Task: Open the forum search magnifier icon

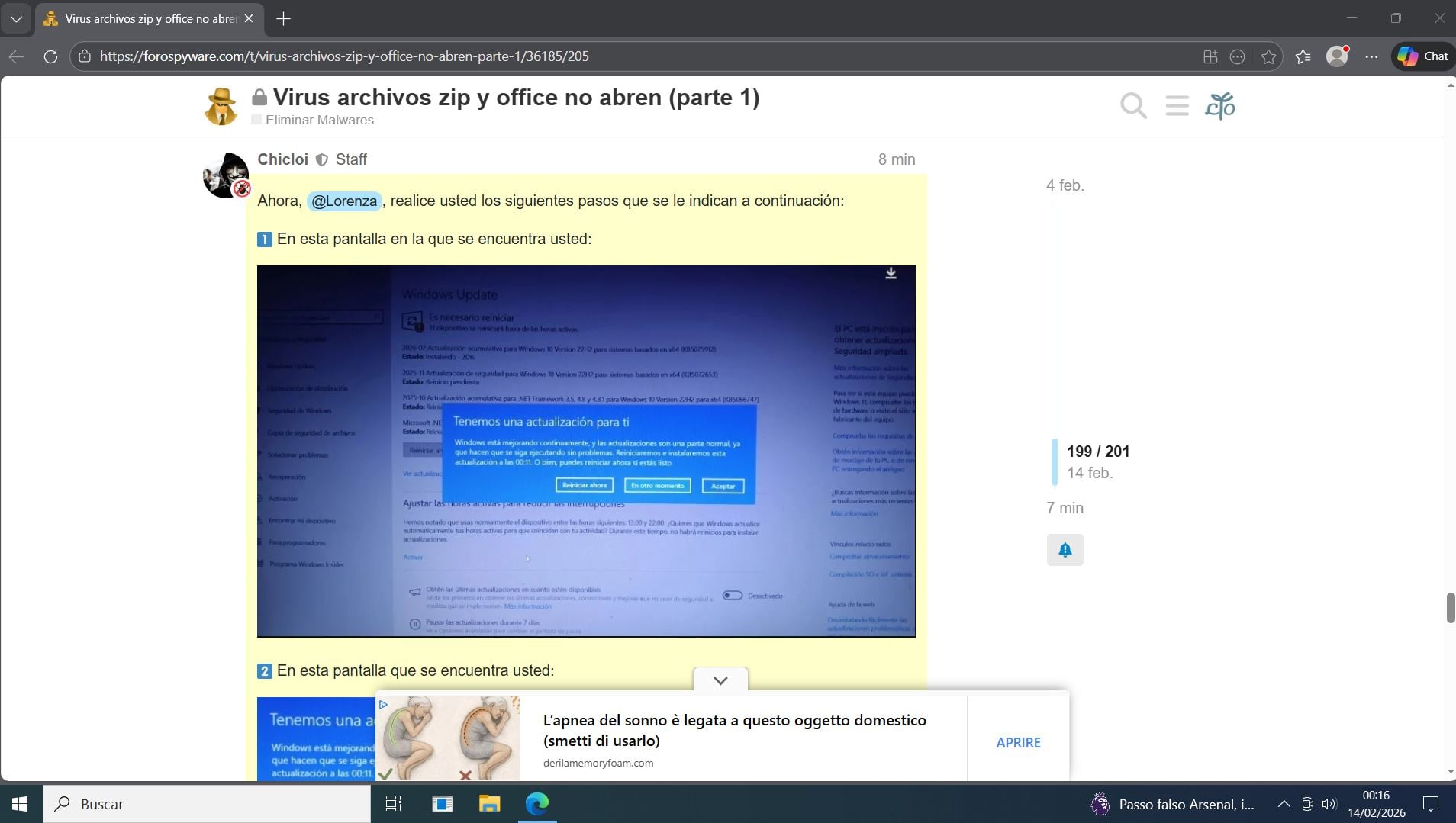Action: pos(1133,106)
